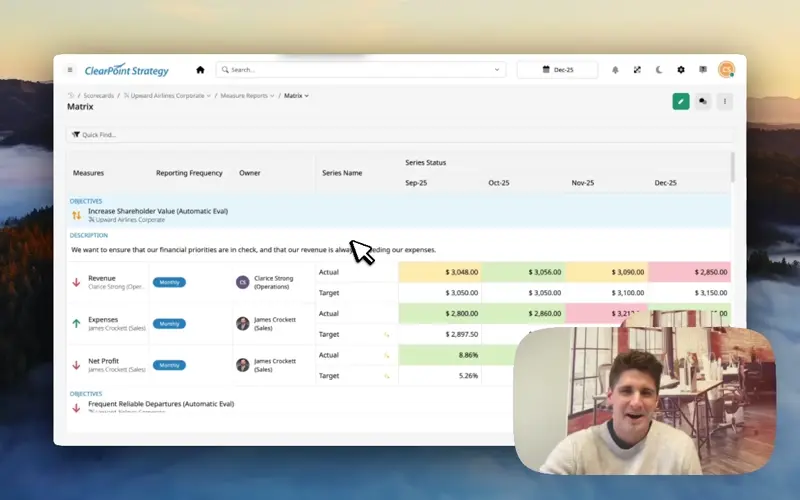The width and height of the screenshot is (800, 500).
Task: Click Clarice Strong owner avatar
Action: click(242, 282)
